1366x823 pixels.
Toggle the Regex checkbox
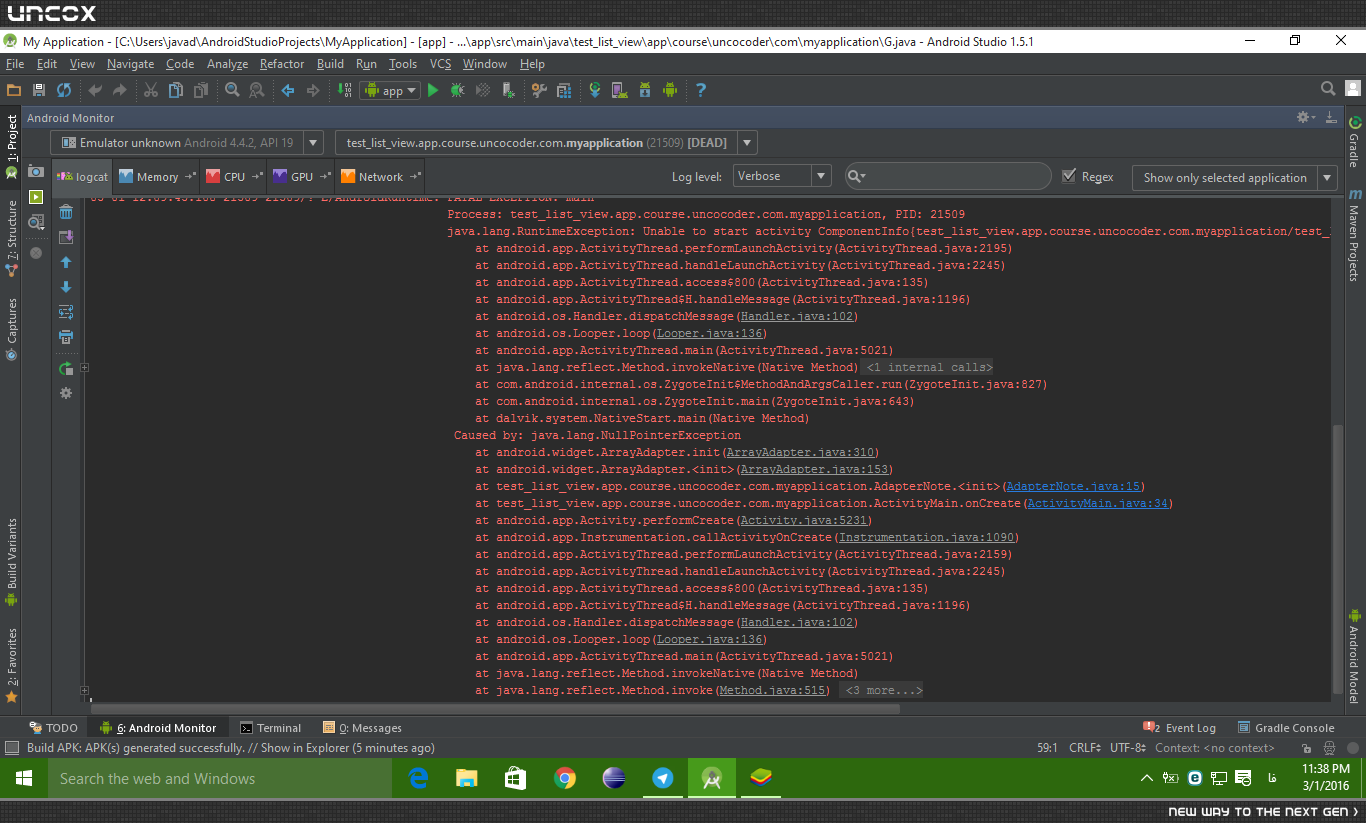1070,176
